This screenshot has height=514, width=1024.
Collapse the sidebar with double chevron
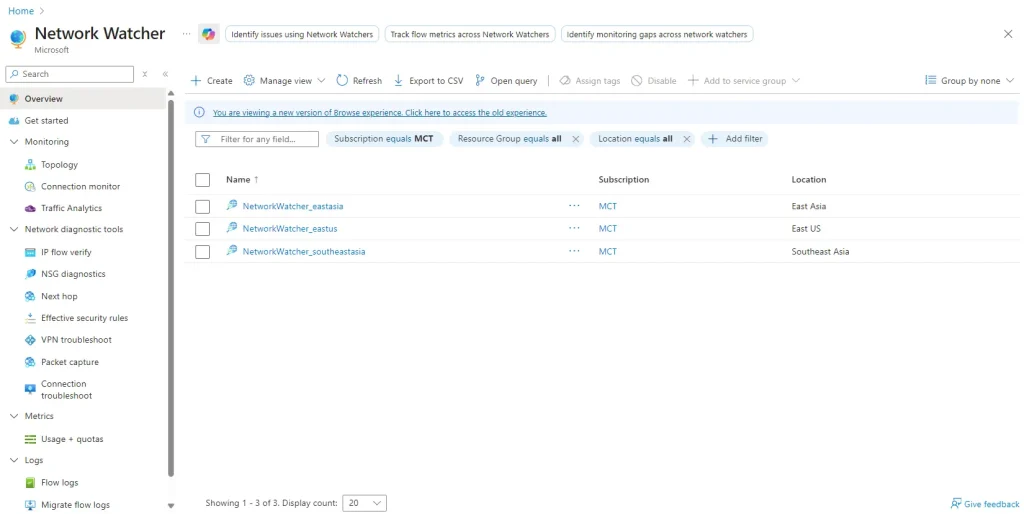(x=165, y=74)
